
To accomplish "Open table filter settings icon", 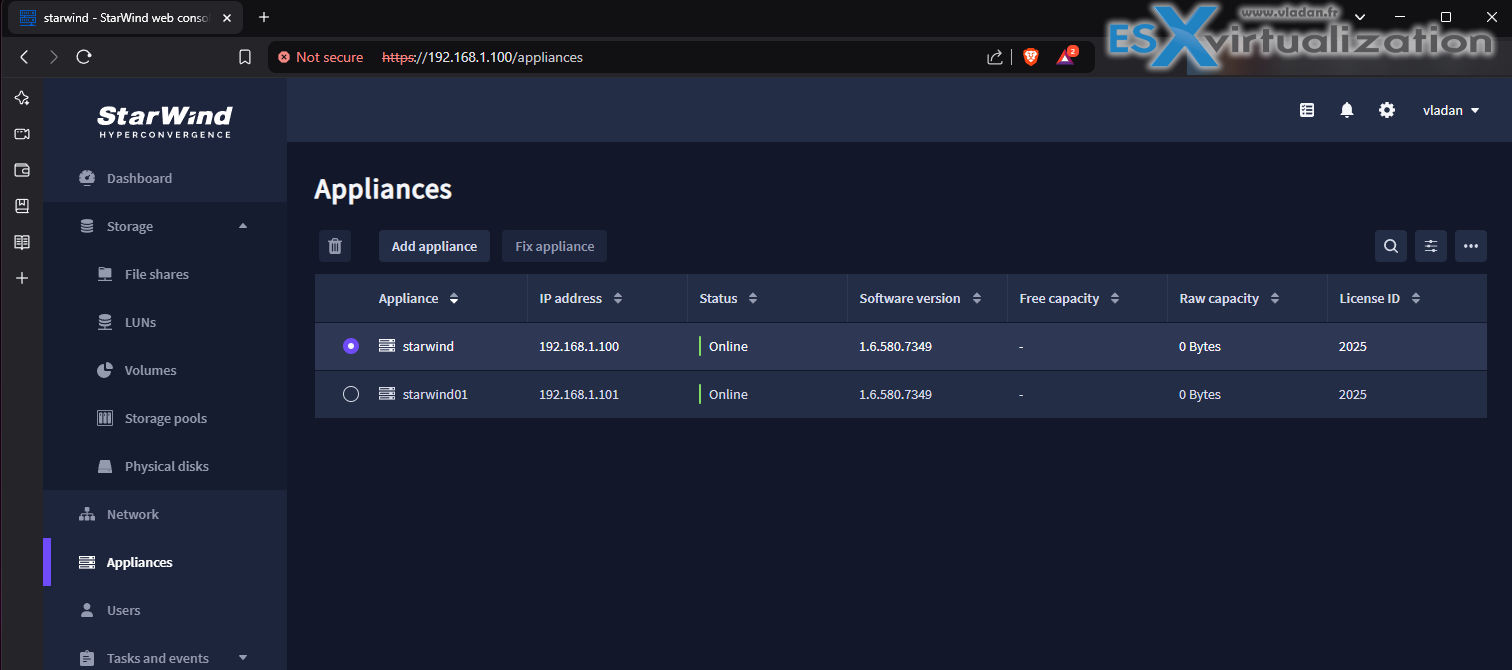I will pyautogui.click(x=1431, y=246).
